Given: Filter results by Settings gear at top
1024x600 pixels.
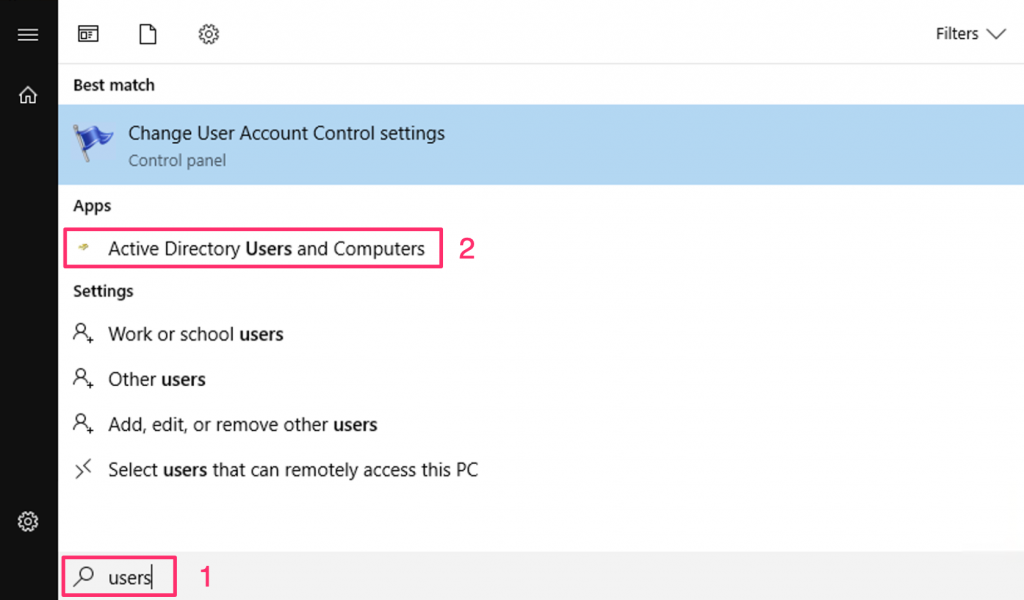Looking at the screenshot, I should click(208, 34).
